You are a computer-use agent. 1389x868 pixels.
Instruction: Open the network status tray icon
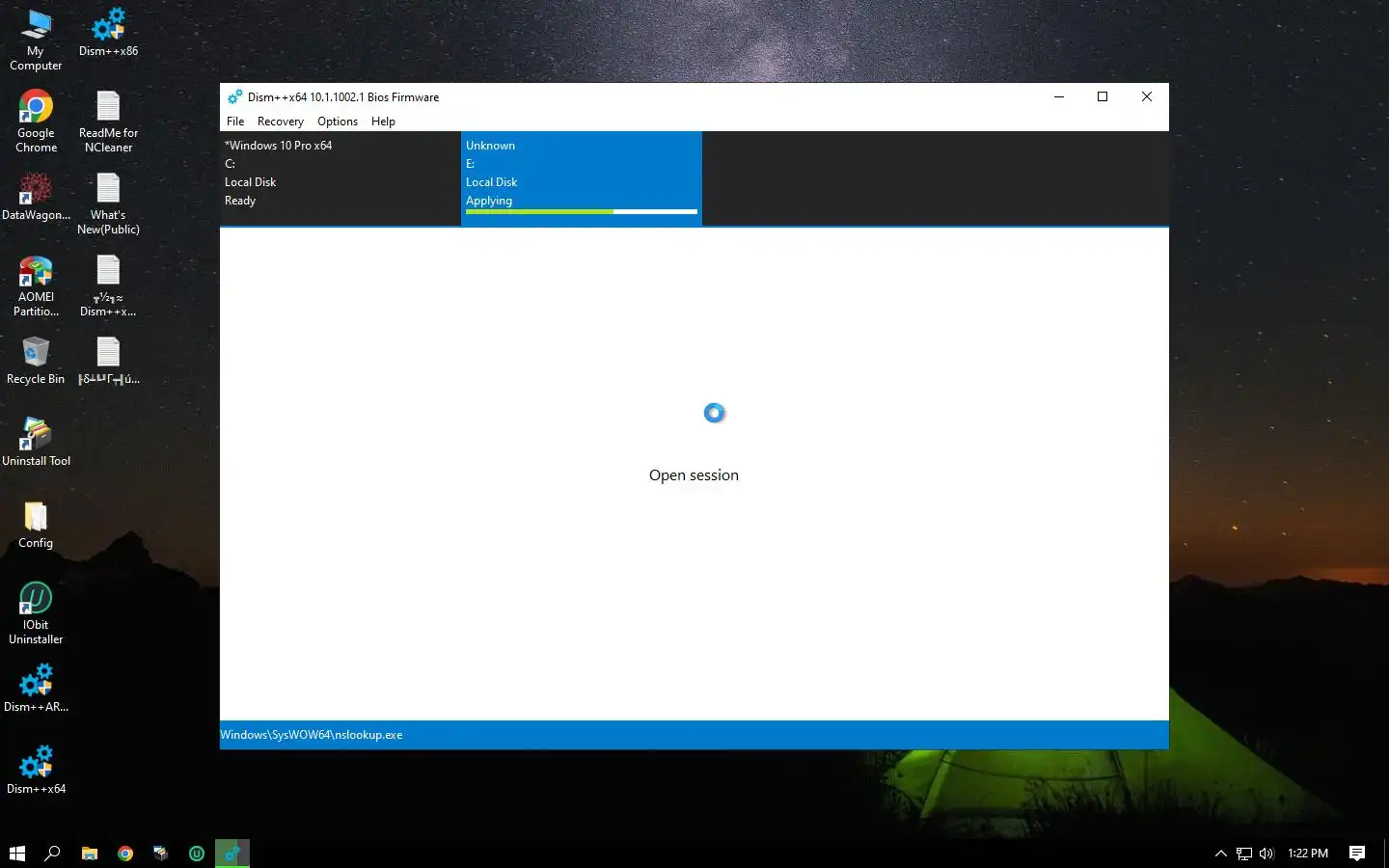tap(1244, 853)
